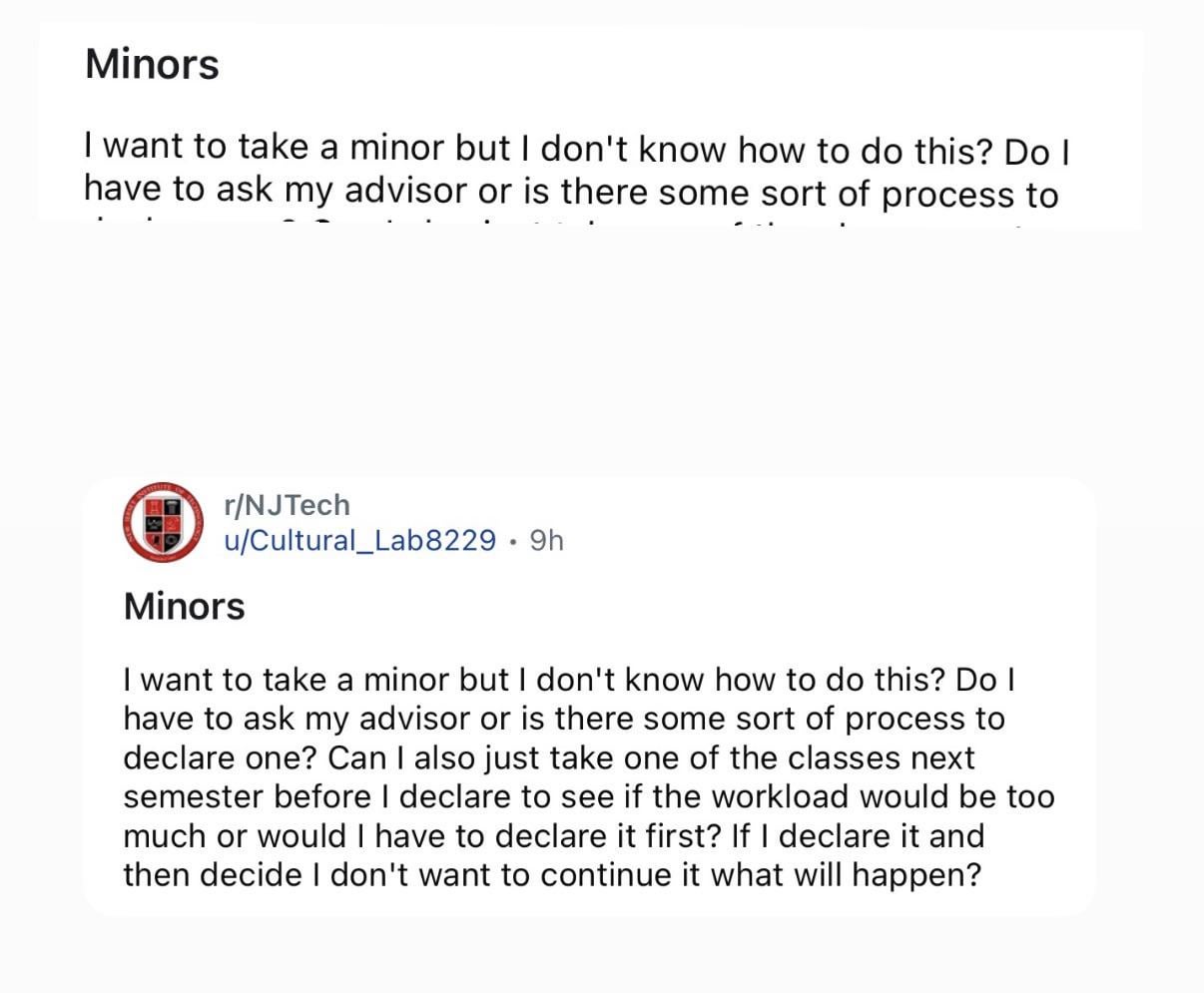Viewport: 1204px width, 993px height.
Task: Click the last card line ending "what will happen?"
Action: tap(551, 874)
